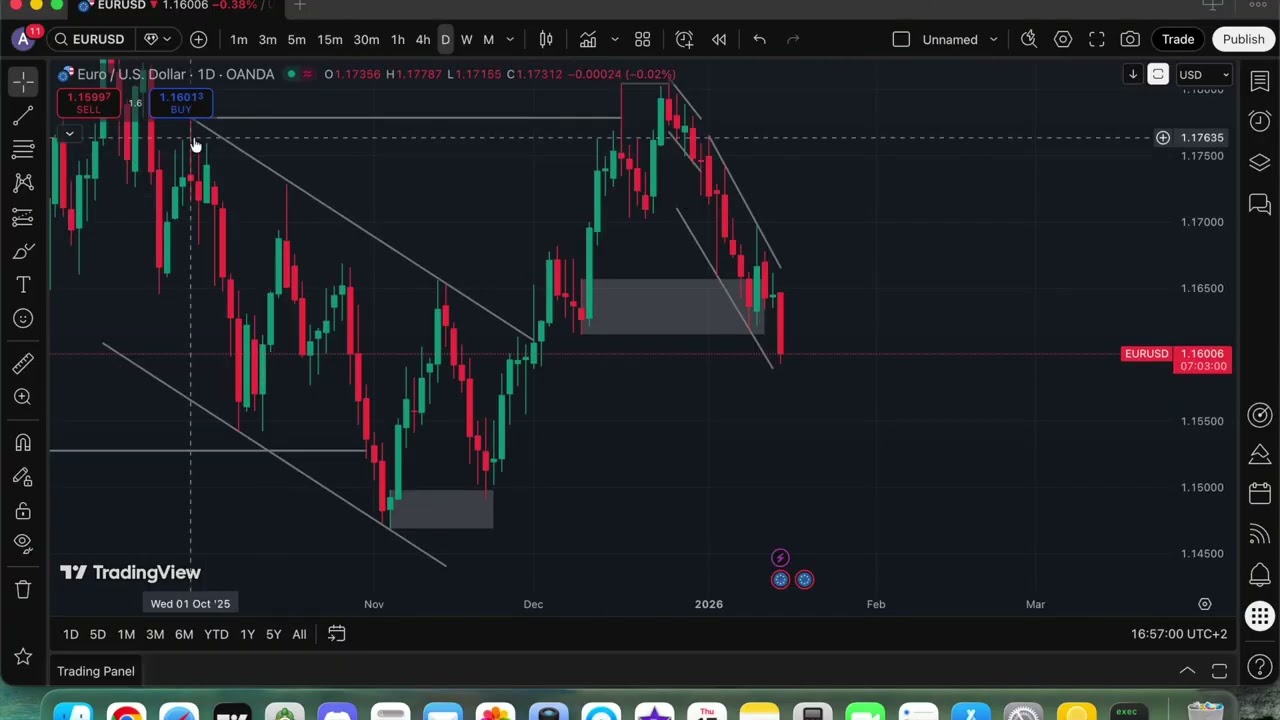The image size is (1280, 720).
Task: Select the W weekly timeframe
Action: pos(466,39)
